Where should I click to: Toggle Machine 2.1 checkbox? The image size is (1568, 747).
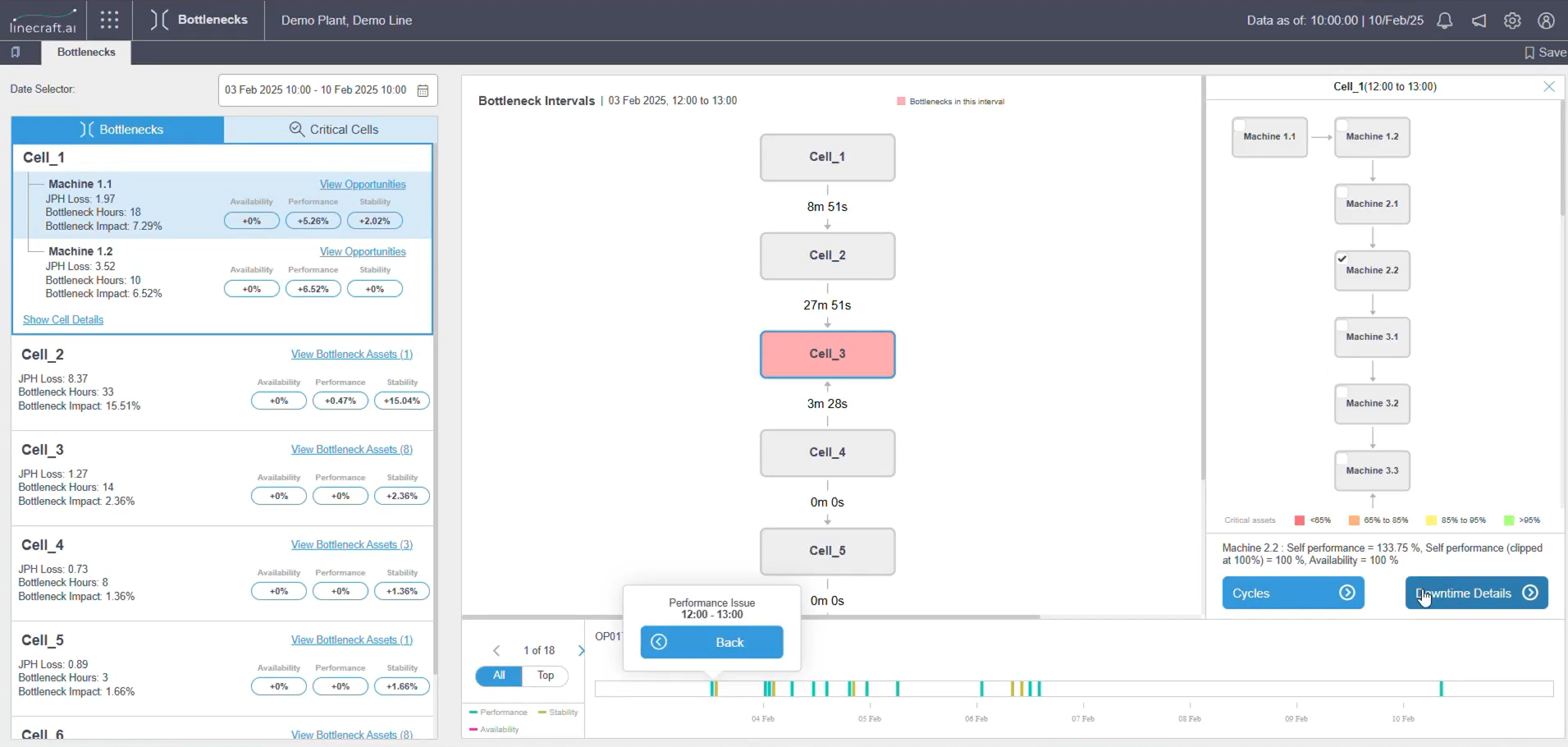point(1342,192)
